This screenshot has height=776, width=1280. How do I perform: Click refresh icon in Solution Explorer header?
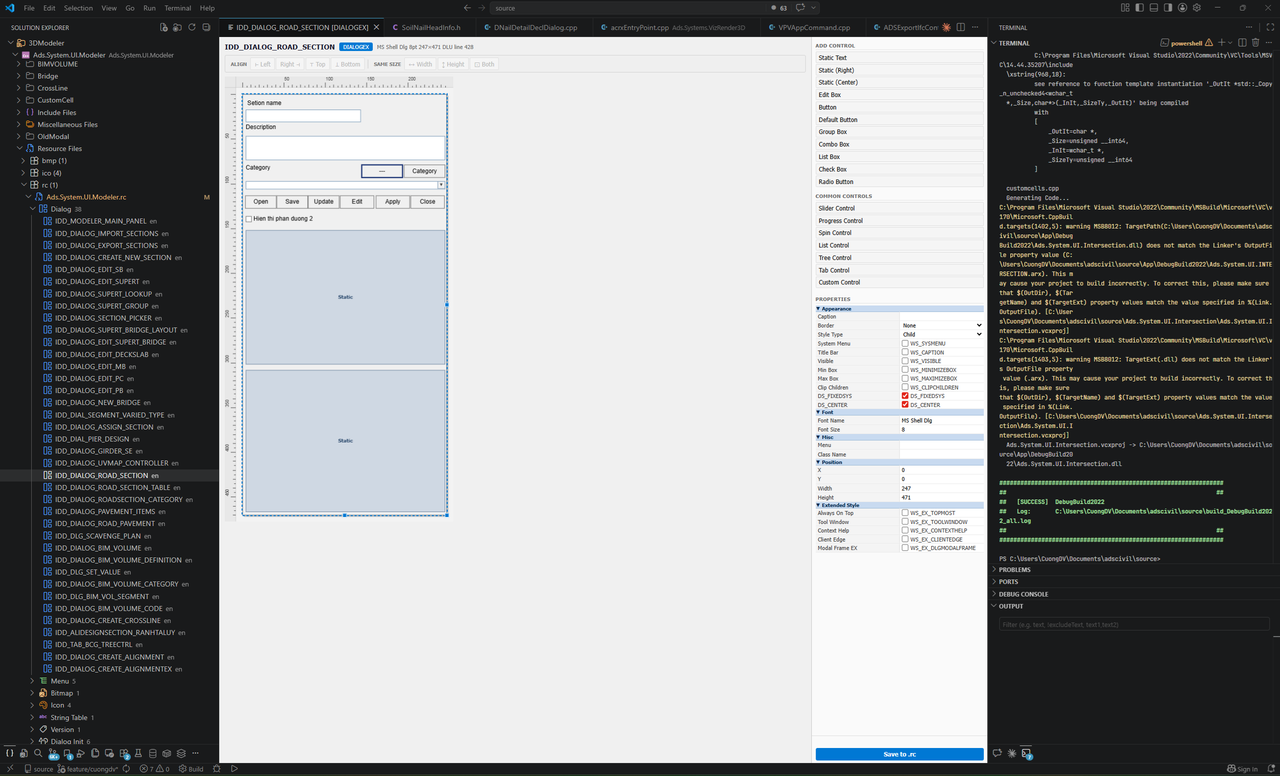(x=192, y=27)
